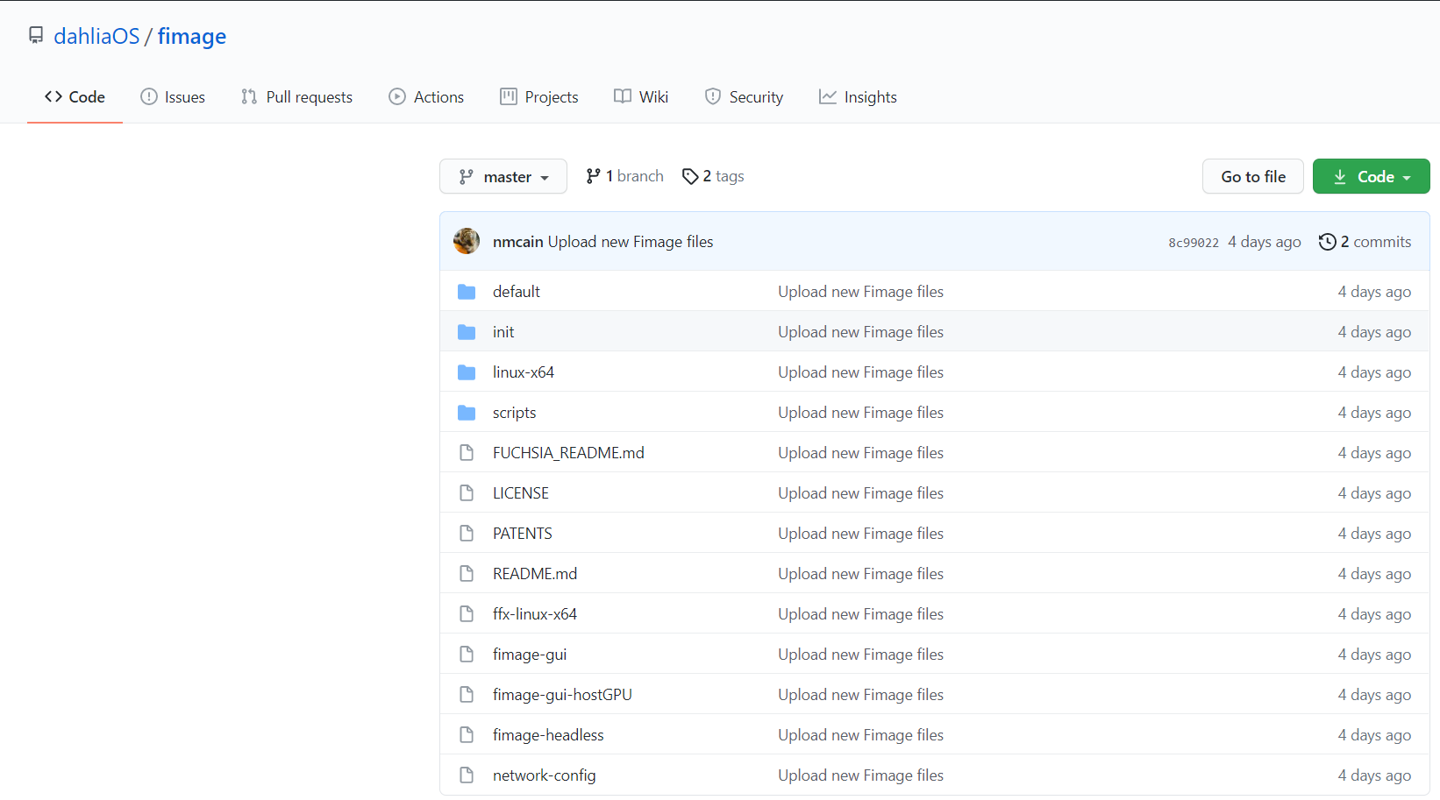Open the ffx-linux-x64 file
Image resolution: width=1440 pixels, height=800 pixels.
tap(535, 614)
